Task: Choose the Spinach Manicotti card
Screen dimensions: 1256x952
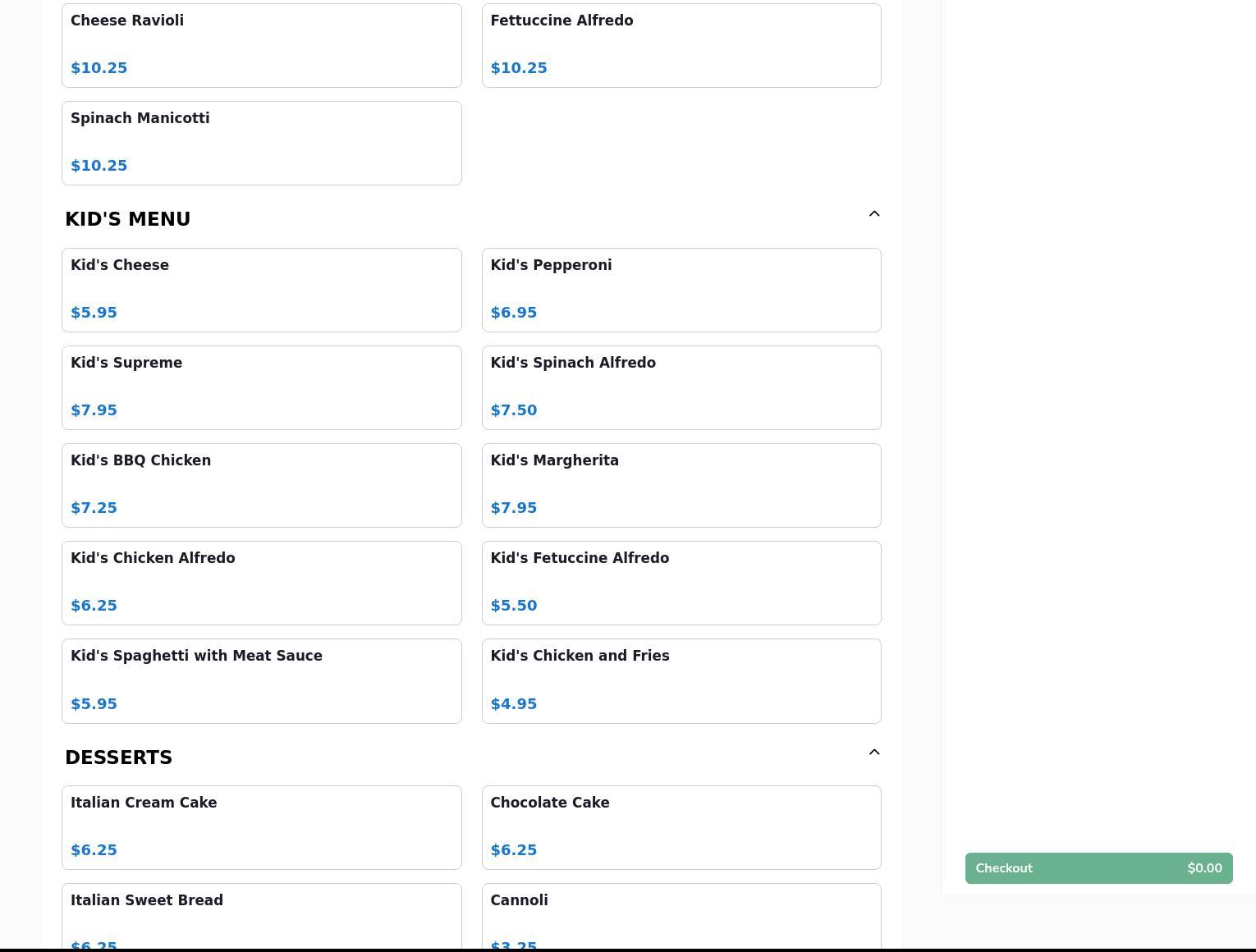Action: tap(261, 143)
